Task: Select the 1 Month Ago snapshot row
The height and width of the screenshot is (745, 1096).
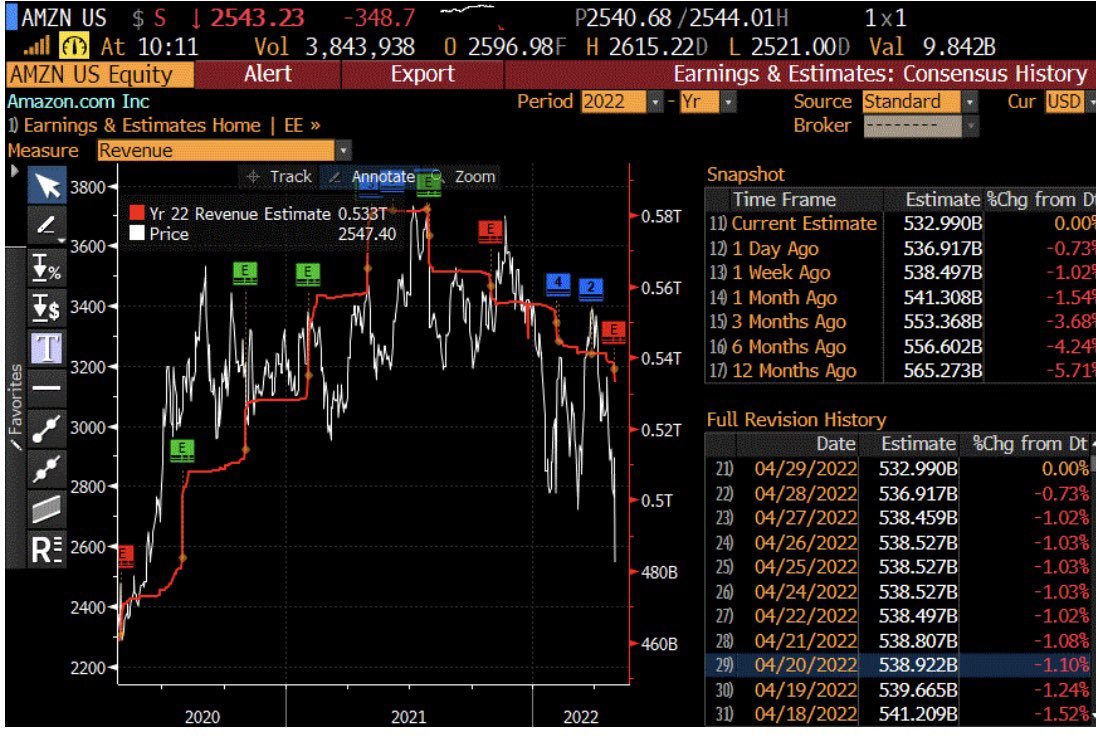Action: 900,298
